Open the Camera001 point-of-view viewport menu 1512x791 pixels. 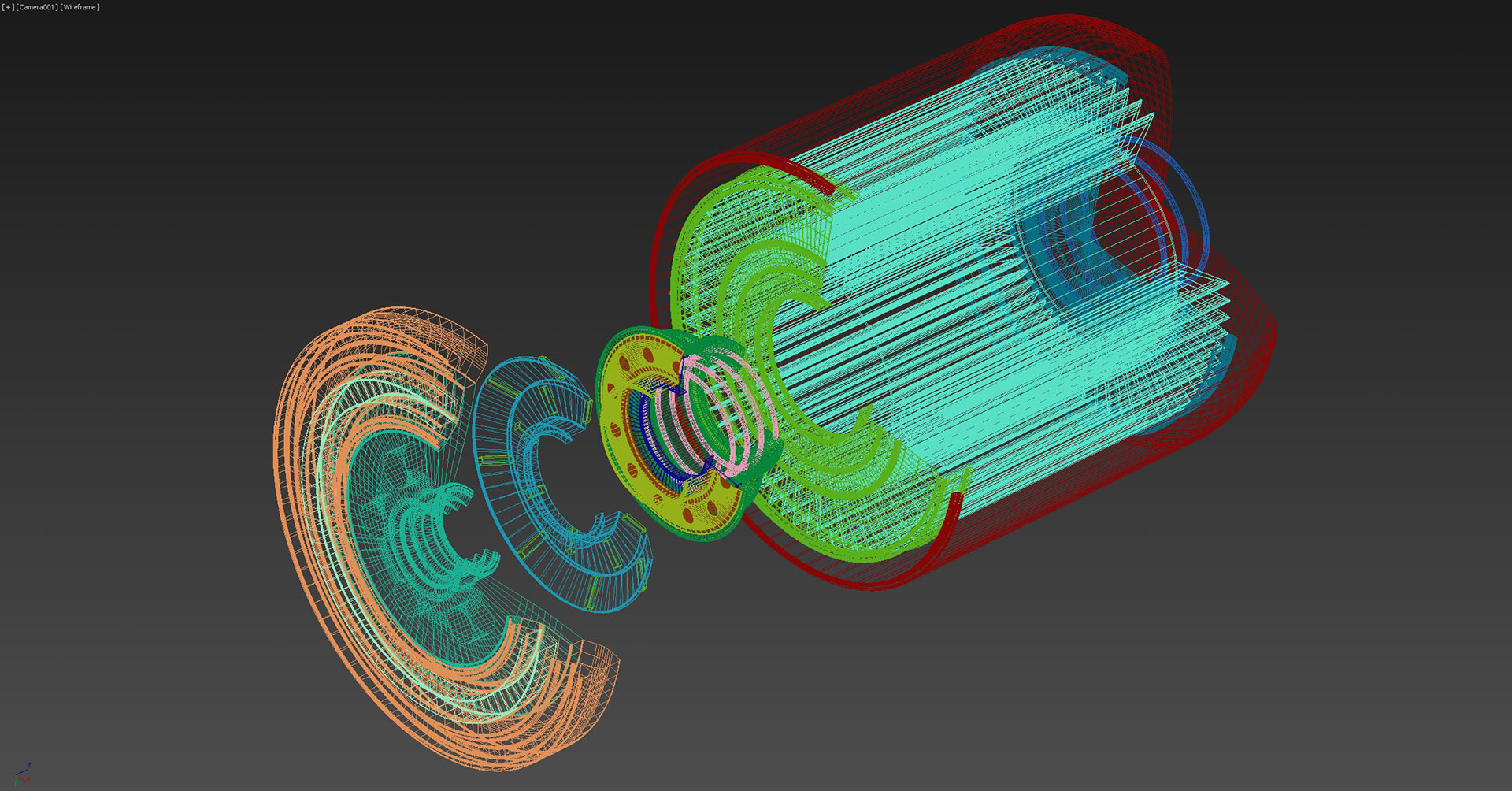tap(37, 7)
